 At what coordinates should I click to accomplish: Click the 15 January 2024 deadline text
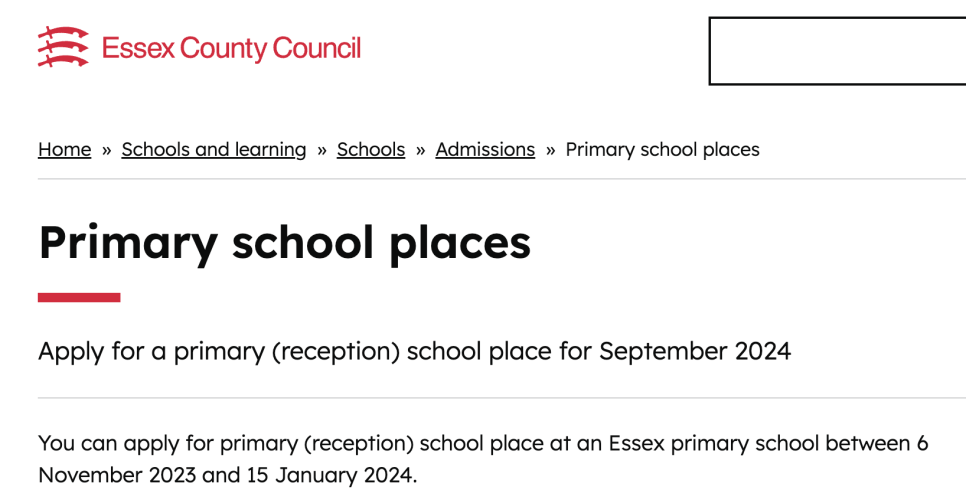pyautogui.click(x=330, y=476)
